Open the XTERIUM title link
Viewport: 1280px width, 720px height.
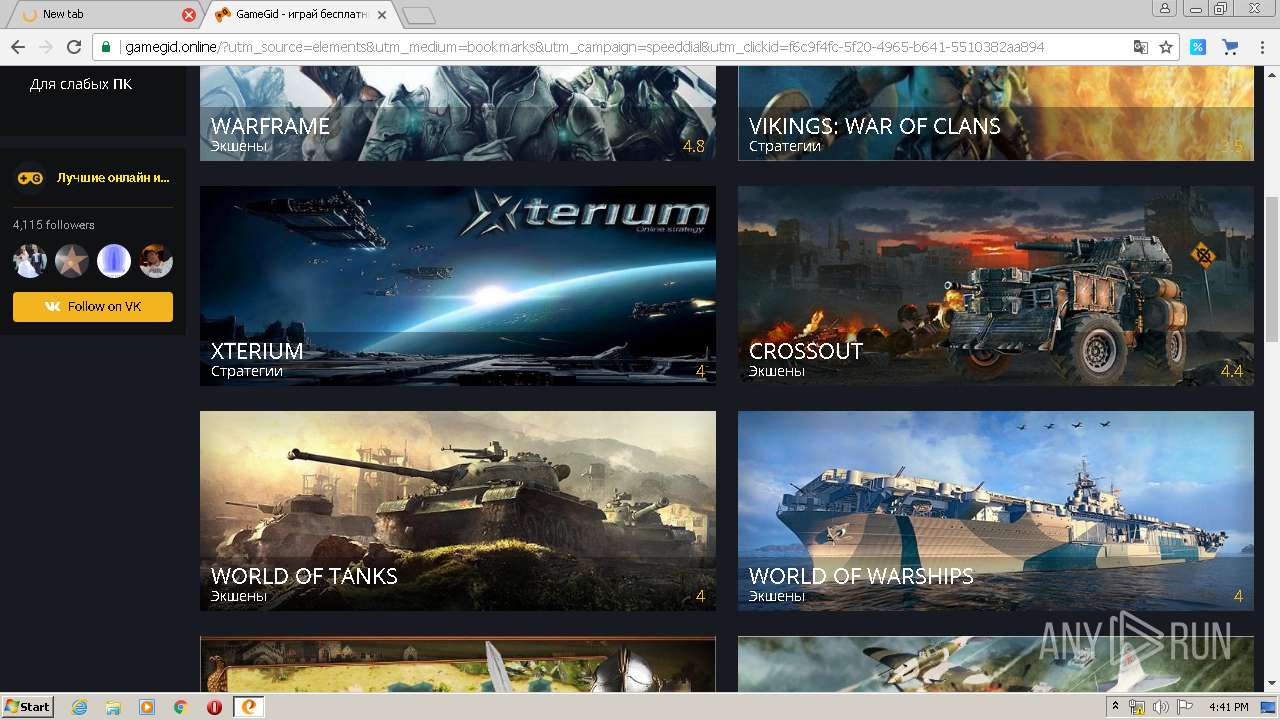point(257,351)
